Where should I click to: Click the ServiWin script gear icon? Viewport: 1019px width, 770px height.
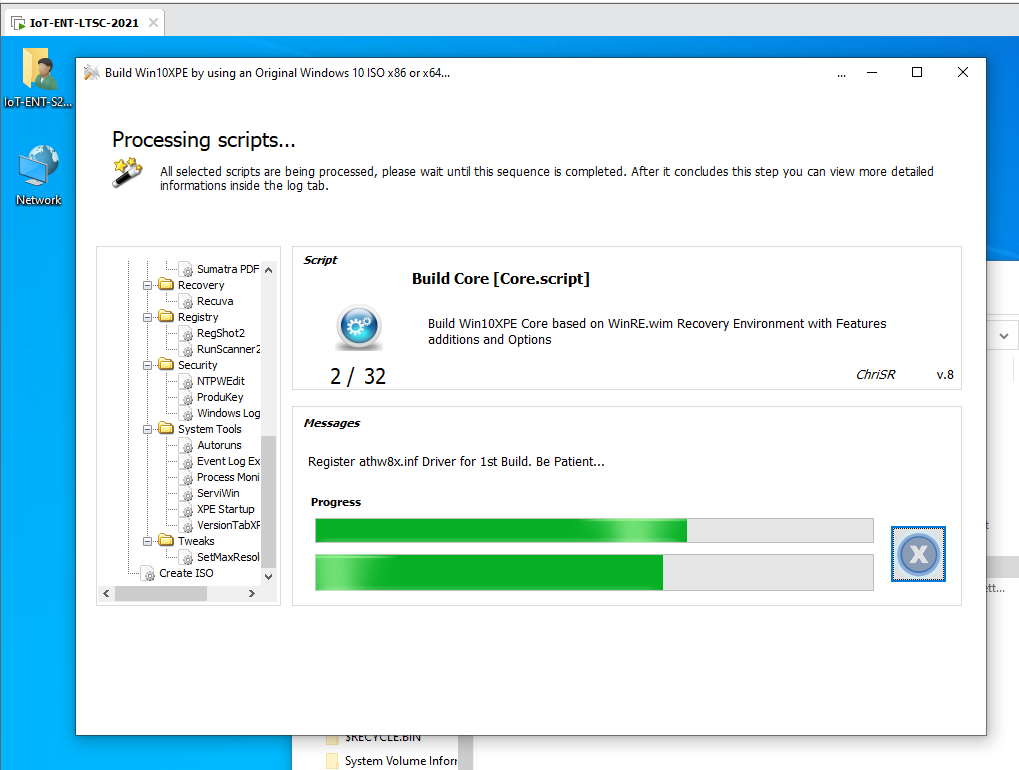pyautogui.click(x=187, y=494)
